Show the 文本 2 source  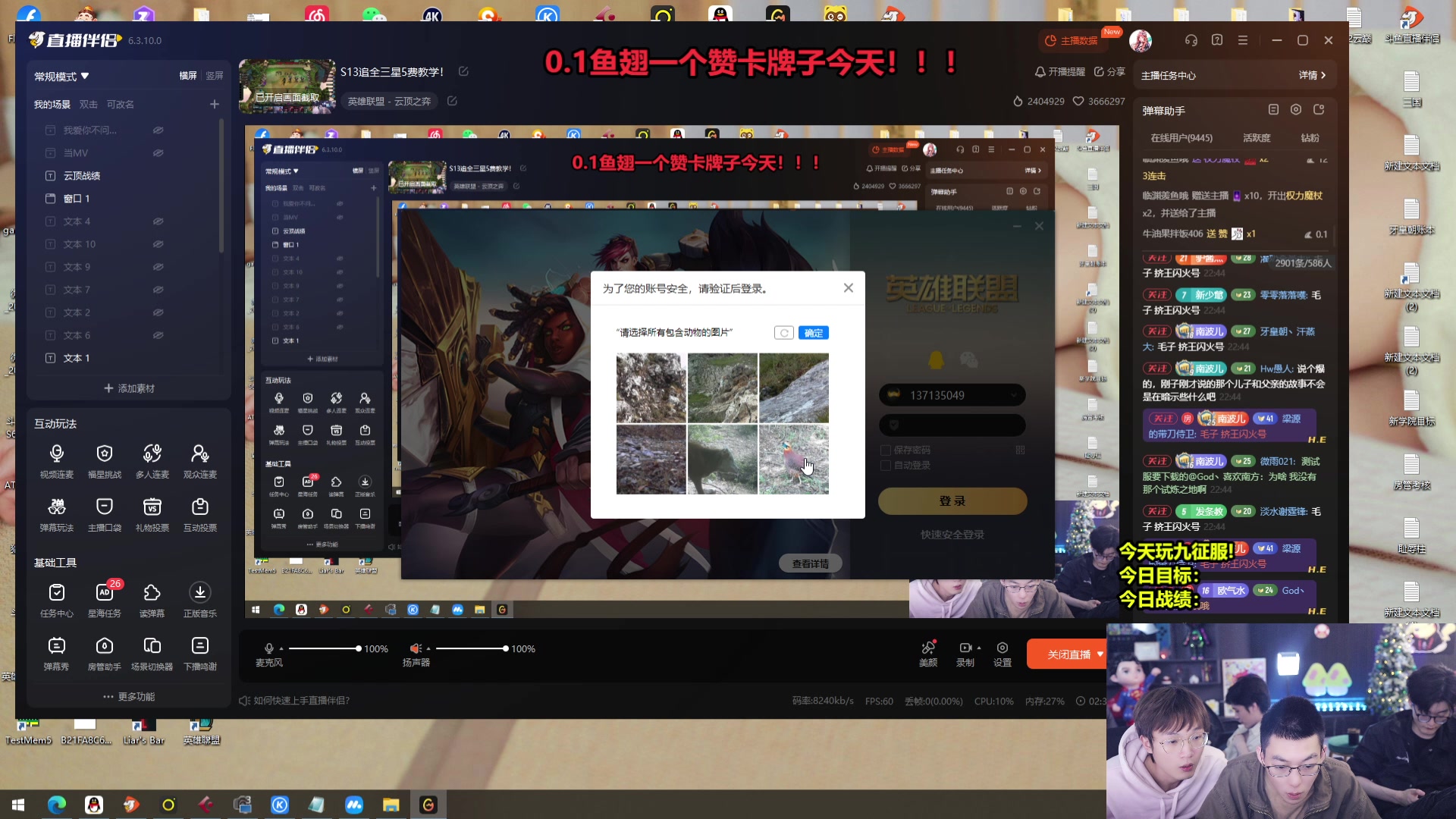click(x=158, y=312)
